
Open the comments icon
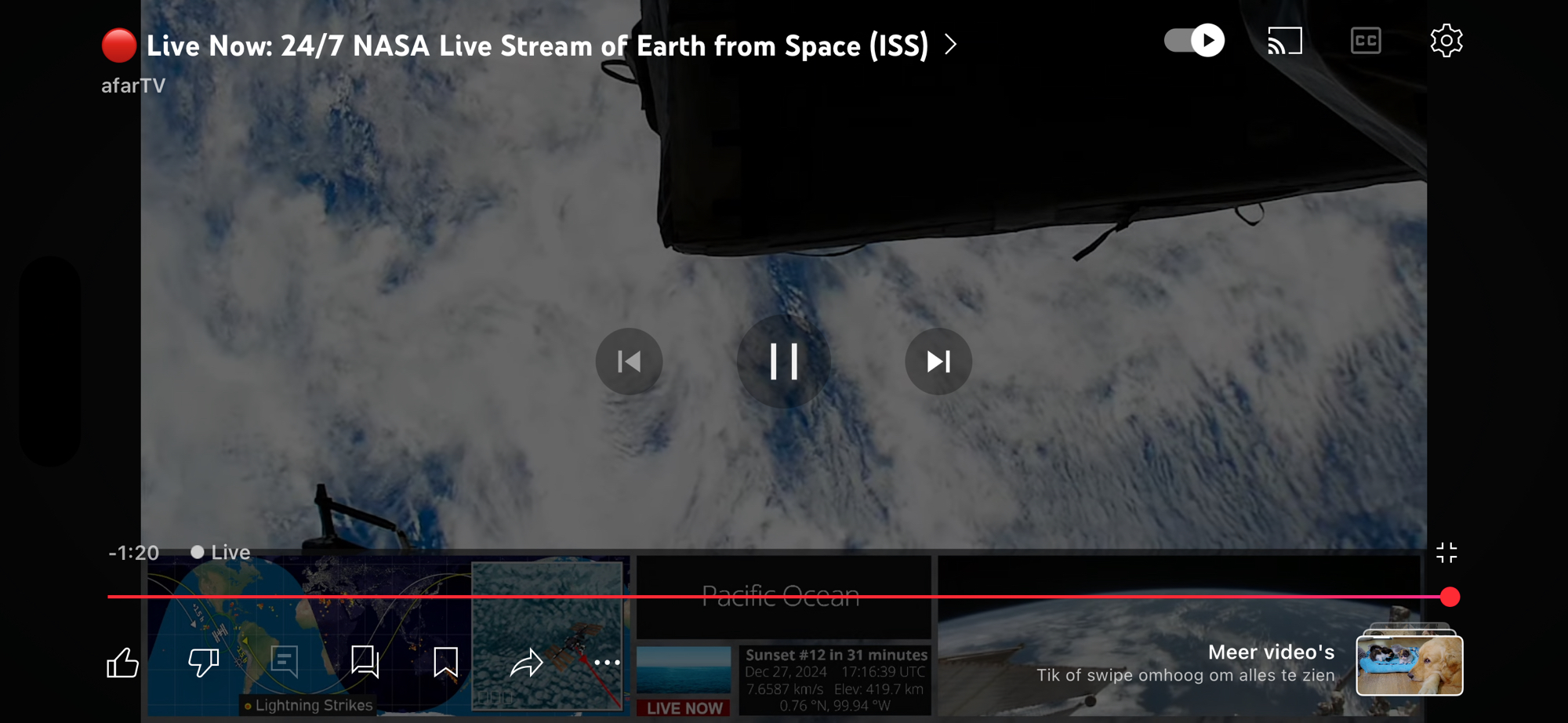(285, 663)
